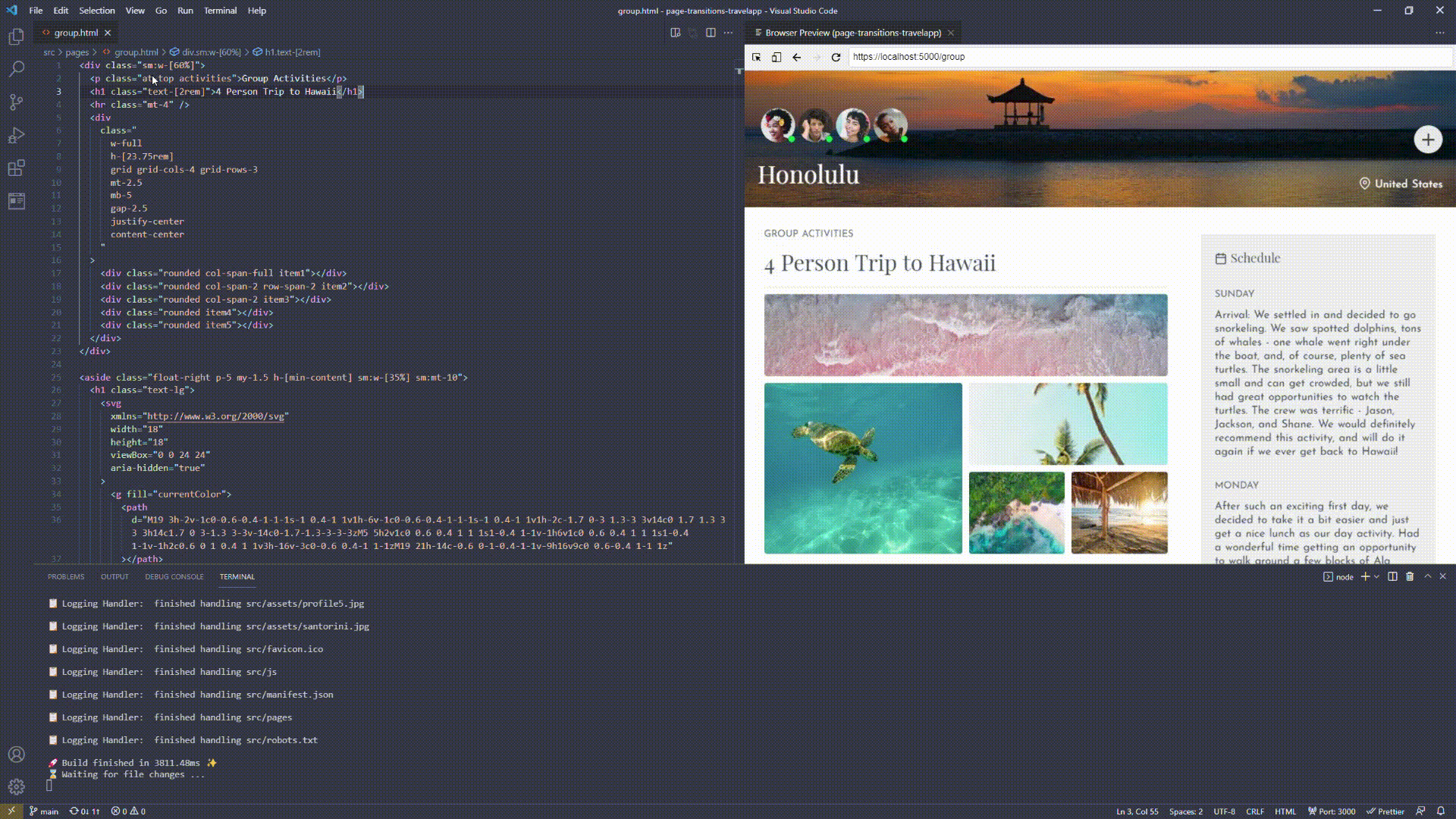This screenshot has width=1456, height=819.
Task: Click the add plus button in the preview
Action: (1429, 140)
